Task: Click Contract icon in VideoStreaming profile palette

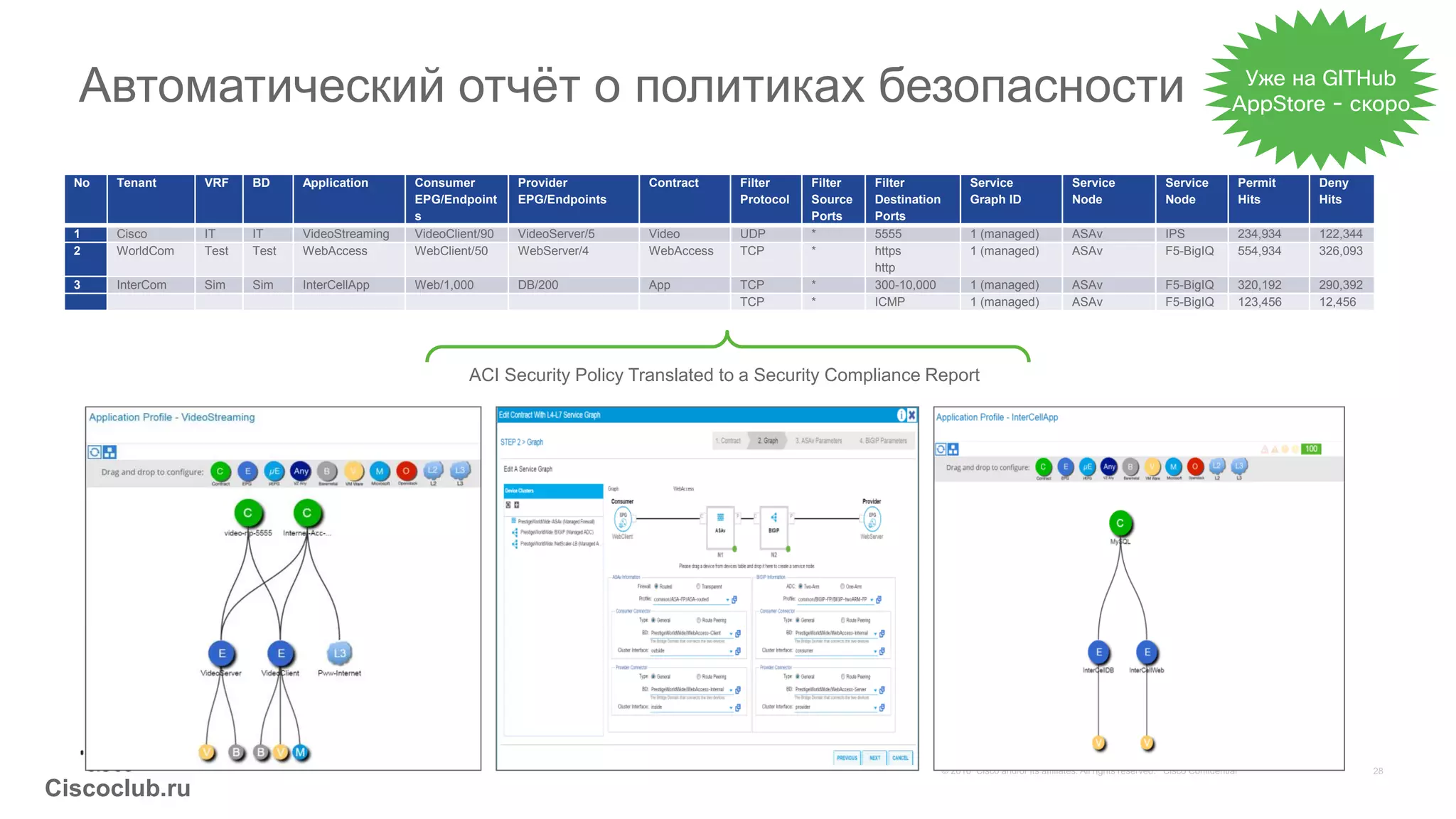Action: pos(220,471)
